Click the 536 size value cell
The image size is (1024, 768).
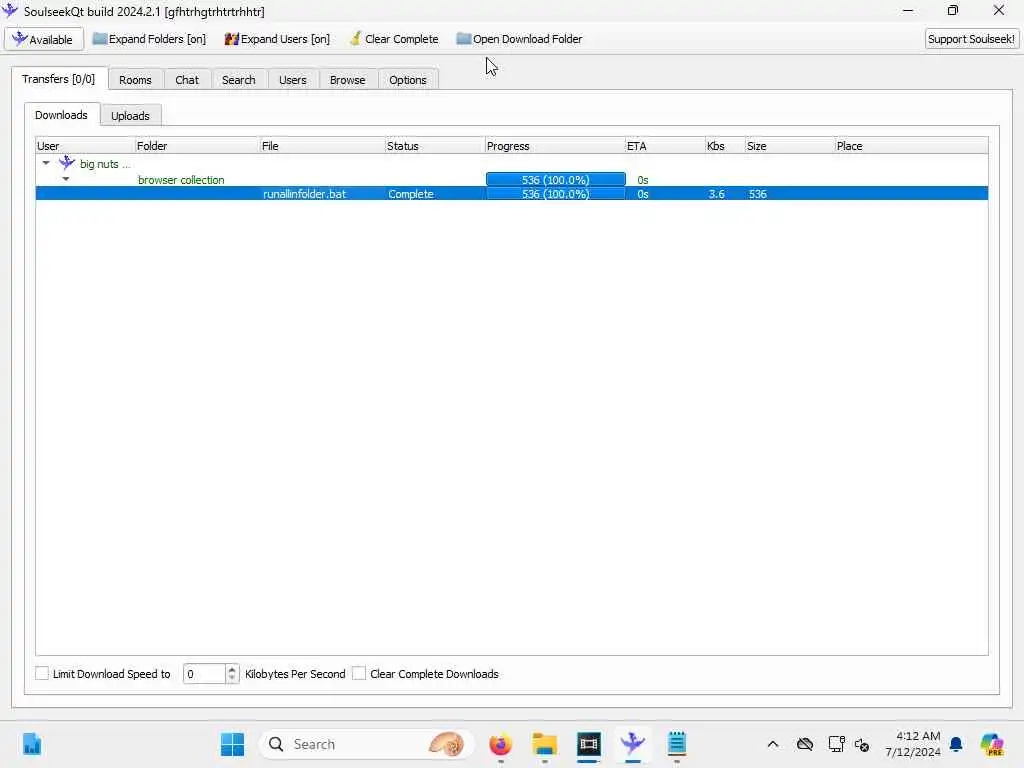pyautogui.click(x=758, y=194)
